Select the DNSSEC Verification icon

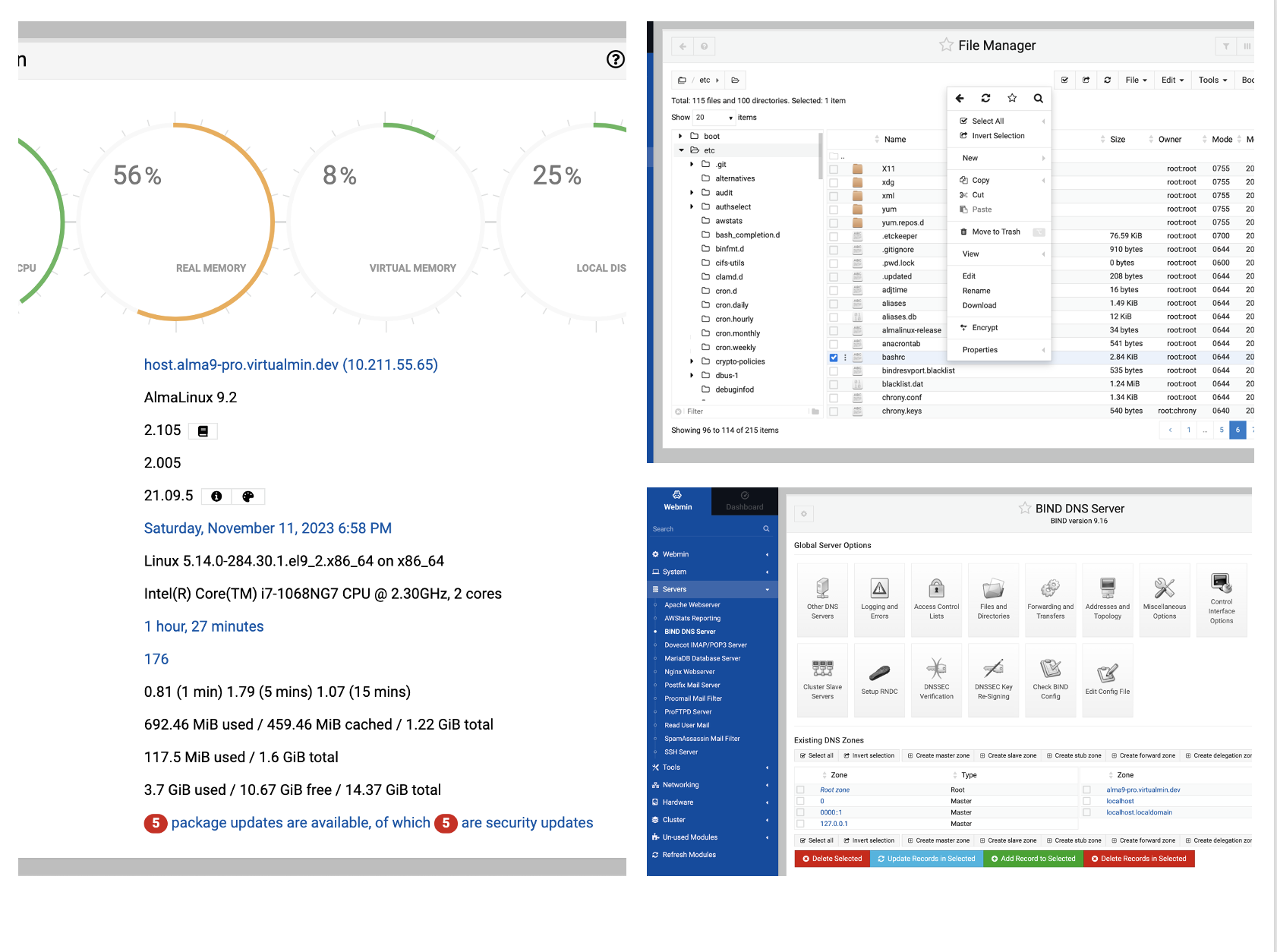tap(936, 678)
